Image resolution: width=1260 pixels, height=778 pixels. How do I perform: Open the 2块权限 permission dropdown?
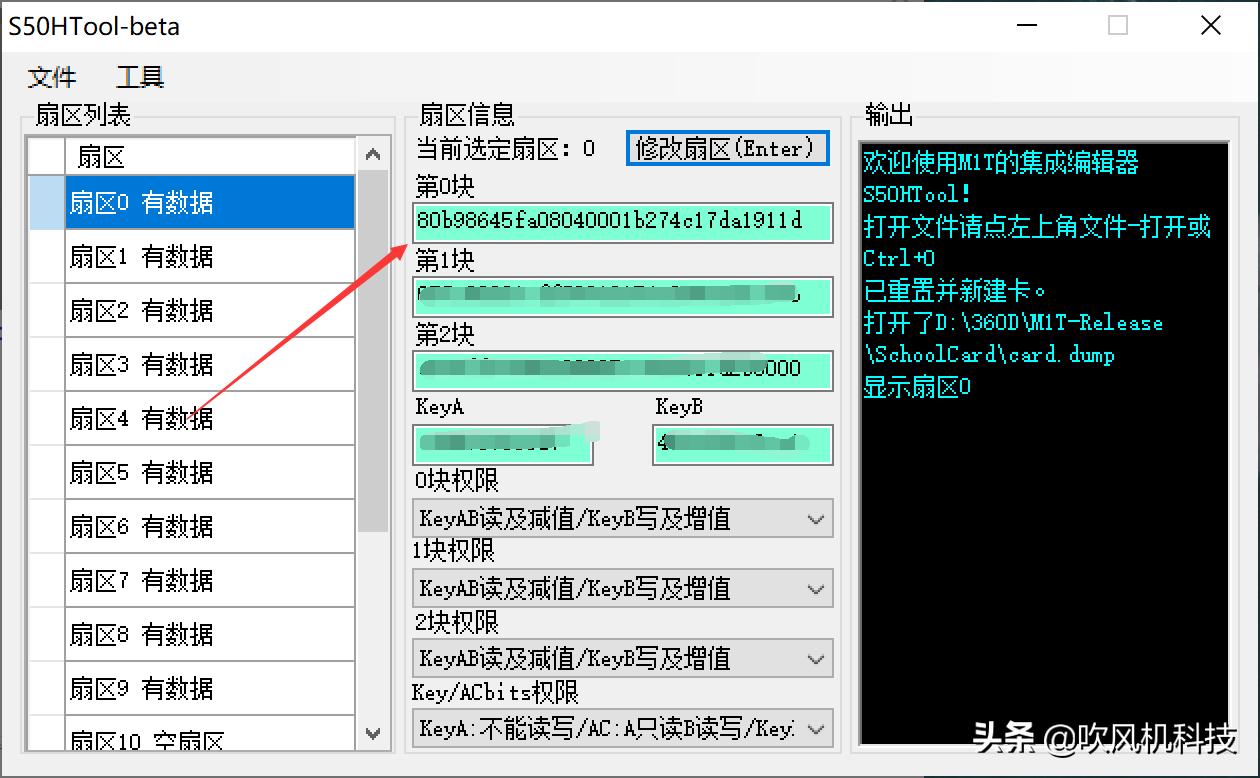(622, 658)
